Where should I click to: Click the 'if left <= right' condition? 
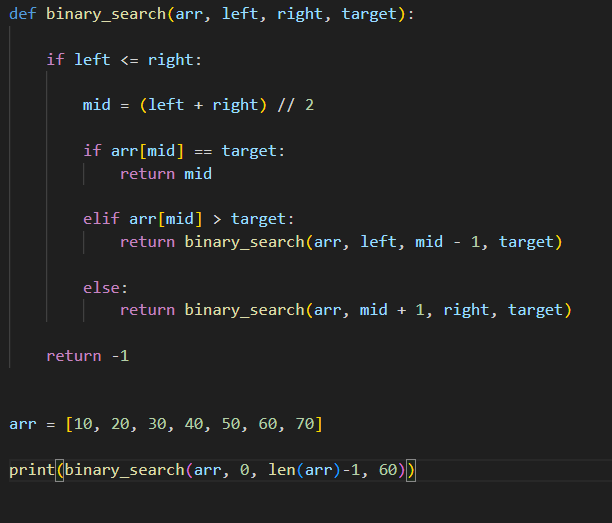pos(123,60)
